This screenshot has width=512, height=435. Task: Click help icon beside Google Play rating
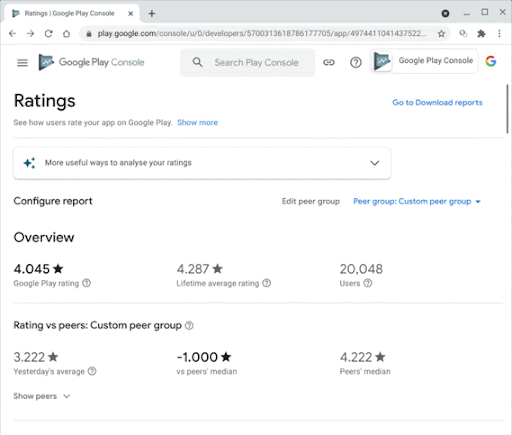[x=86, y=283]
